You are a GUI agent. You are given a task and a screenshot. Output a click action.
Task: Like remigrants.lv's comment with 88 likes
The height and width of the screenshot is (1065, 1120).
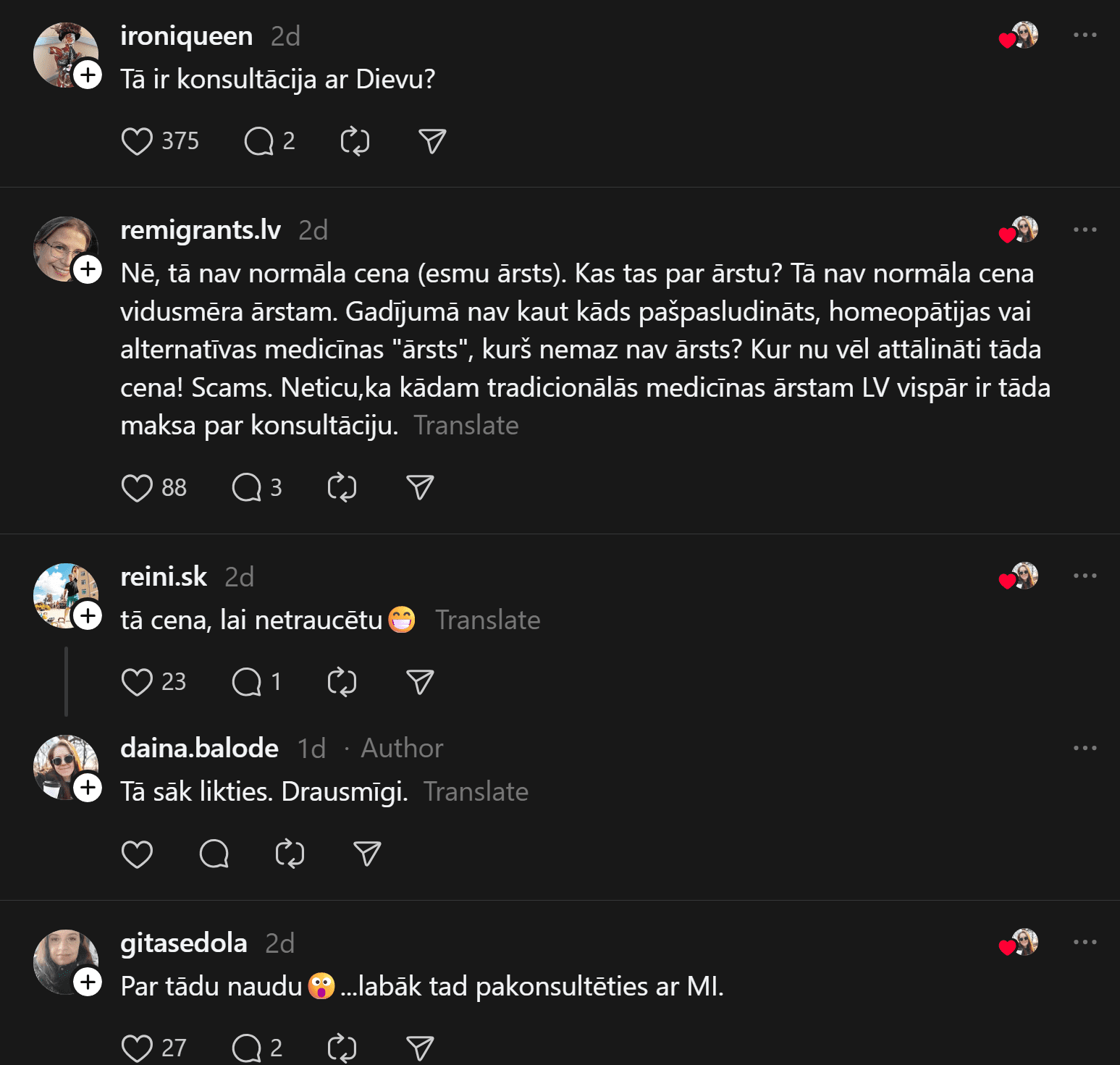137,488
